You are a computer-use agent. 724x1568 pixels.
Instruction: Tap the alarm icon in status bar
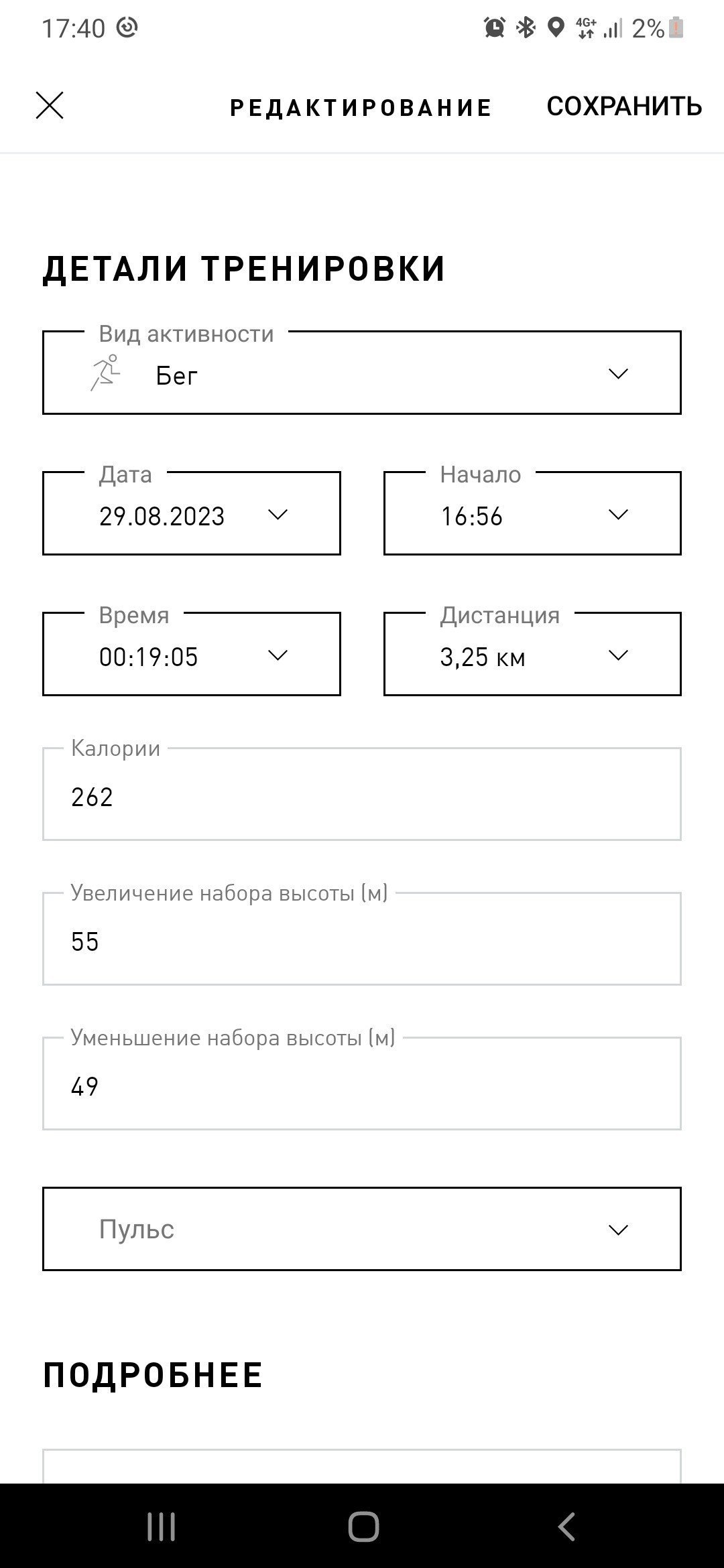(495, 27)
